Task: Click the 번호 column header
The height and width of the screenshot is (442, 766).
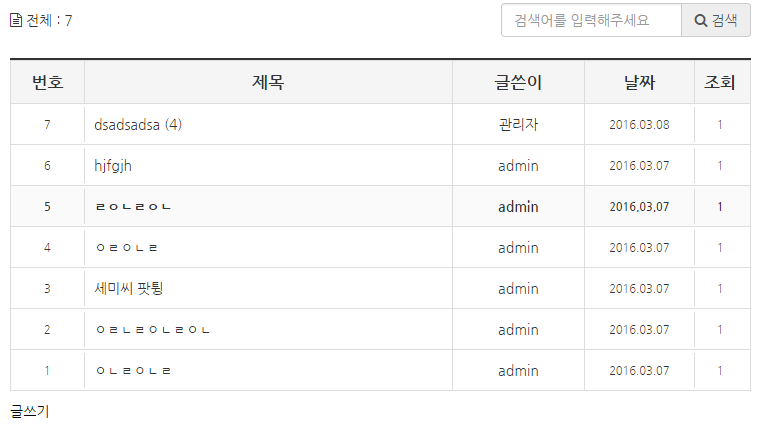Action: tap(47, 83)
